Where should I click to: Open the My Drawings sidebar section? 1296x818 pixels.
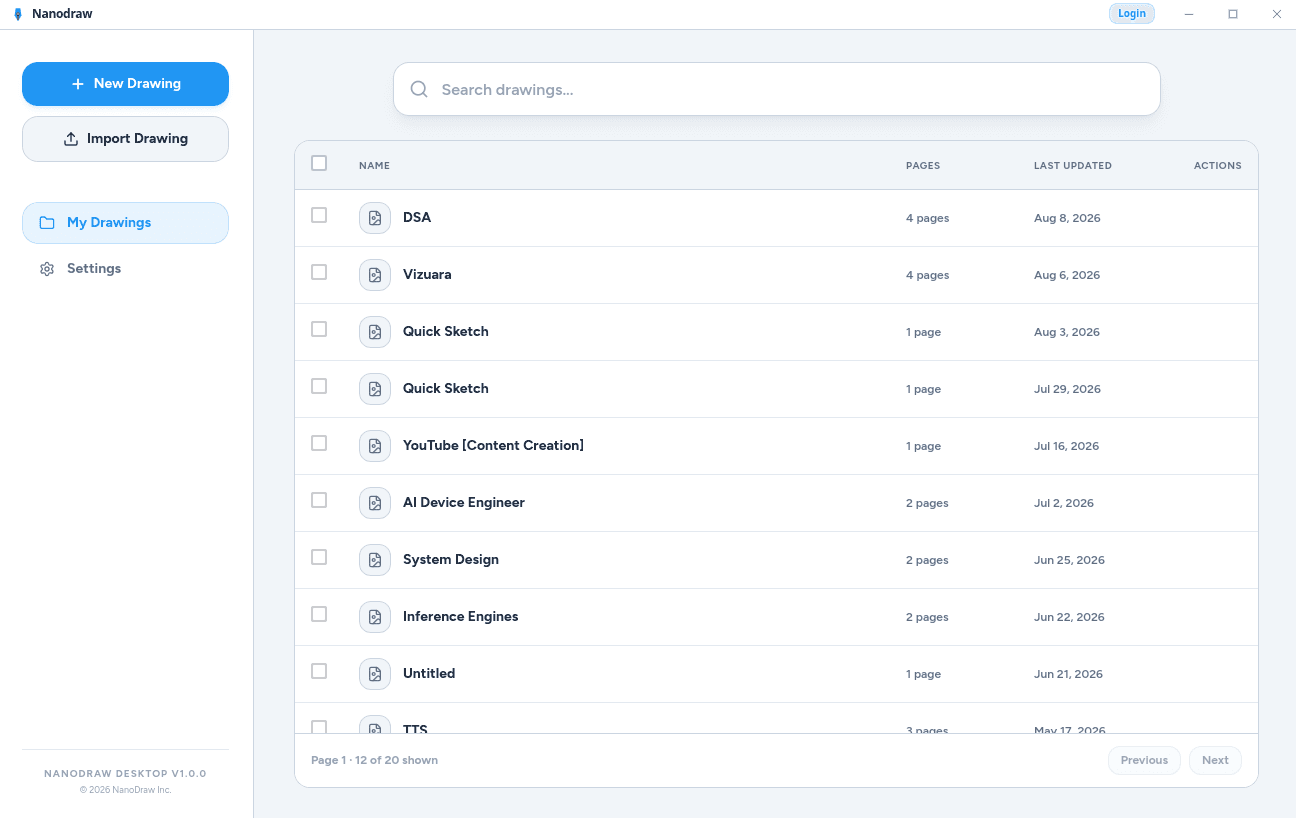point(125,223)
